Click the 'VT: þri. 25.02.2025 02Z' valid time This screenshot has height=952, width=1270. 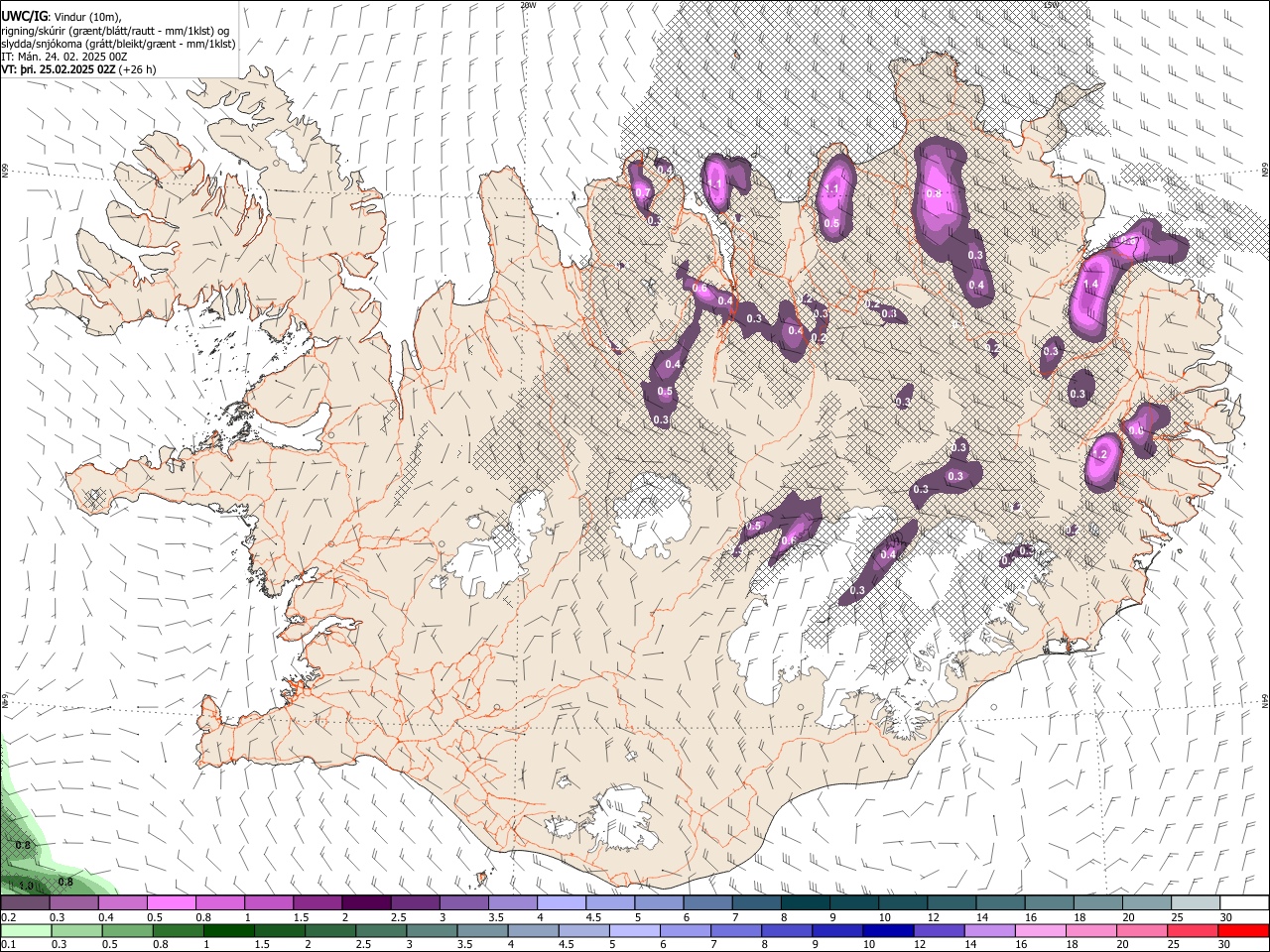click(59, 70)
